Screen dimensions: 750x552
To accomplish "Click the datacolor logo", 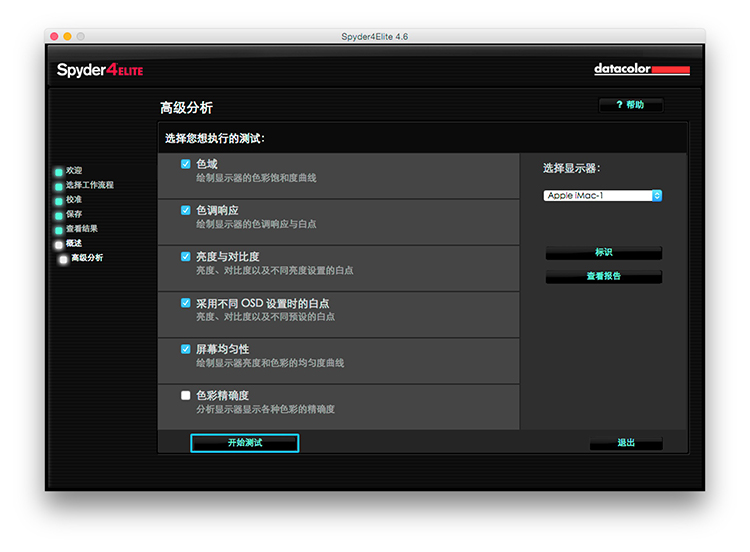I will tap(642, 69).
